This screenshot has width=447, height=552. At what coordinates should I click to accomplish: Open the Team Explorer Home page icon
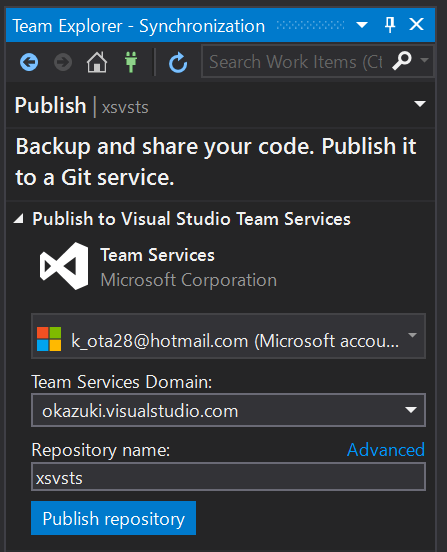point(97,62)
